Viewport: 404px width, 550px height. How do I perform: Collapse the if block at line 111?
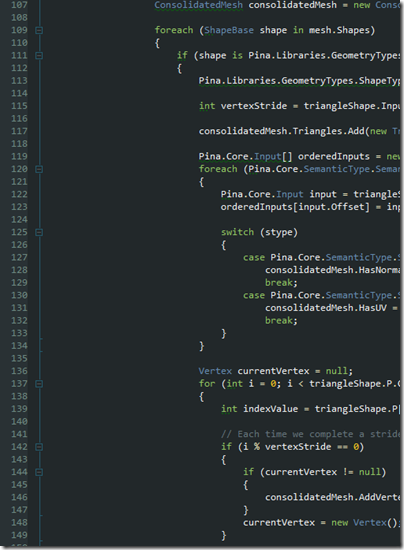(39, 56)
